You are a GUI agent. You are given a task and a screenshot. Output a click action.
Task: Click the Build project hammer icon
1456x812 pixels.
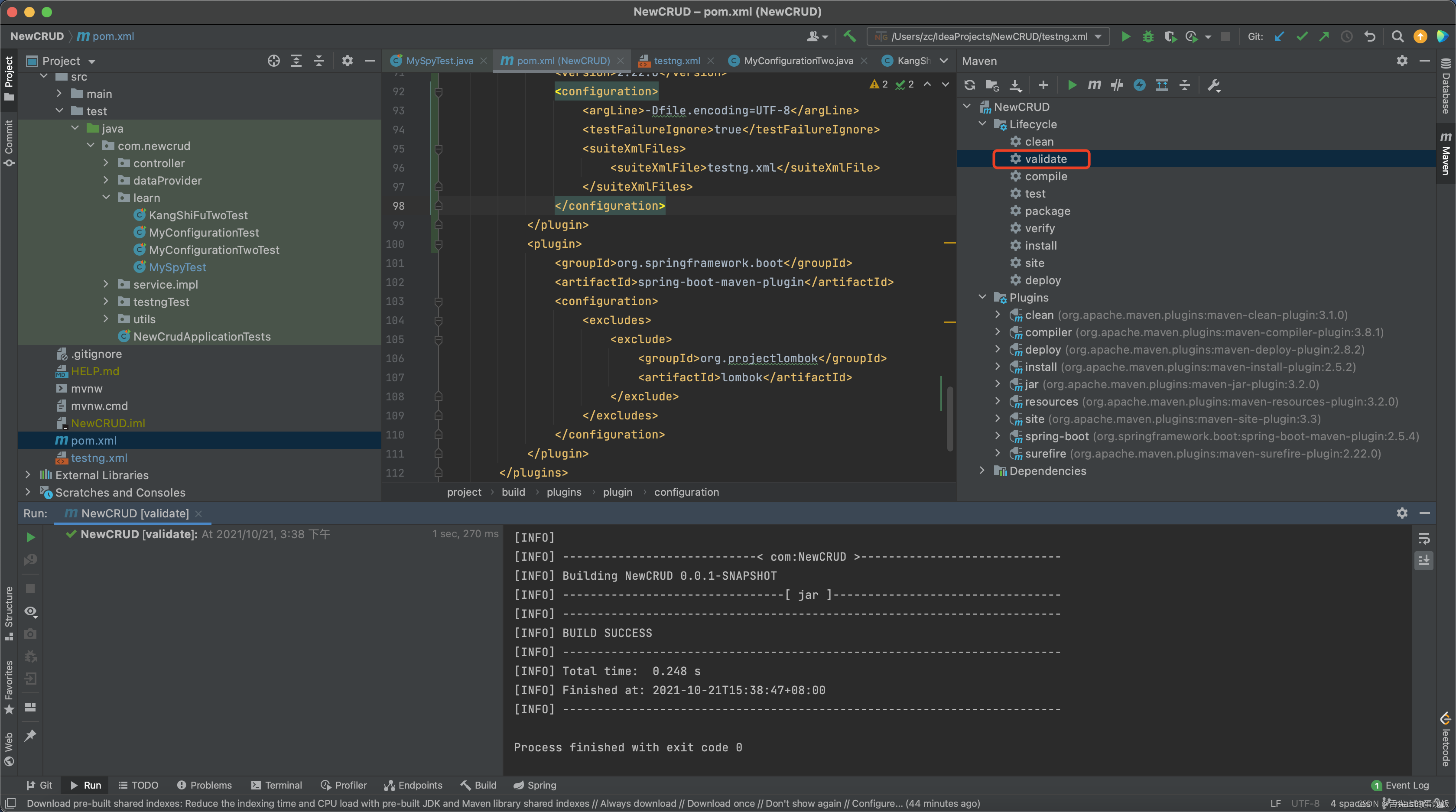pyautogui.click(x=849, y=36)
